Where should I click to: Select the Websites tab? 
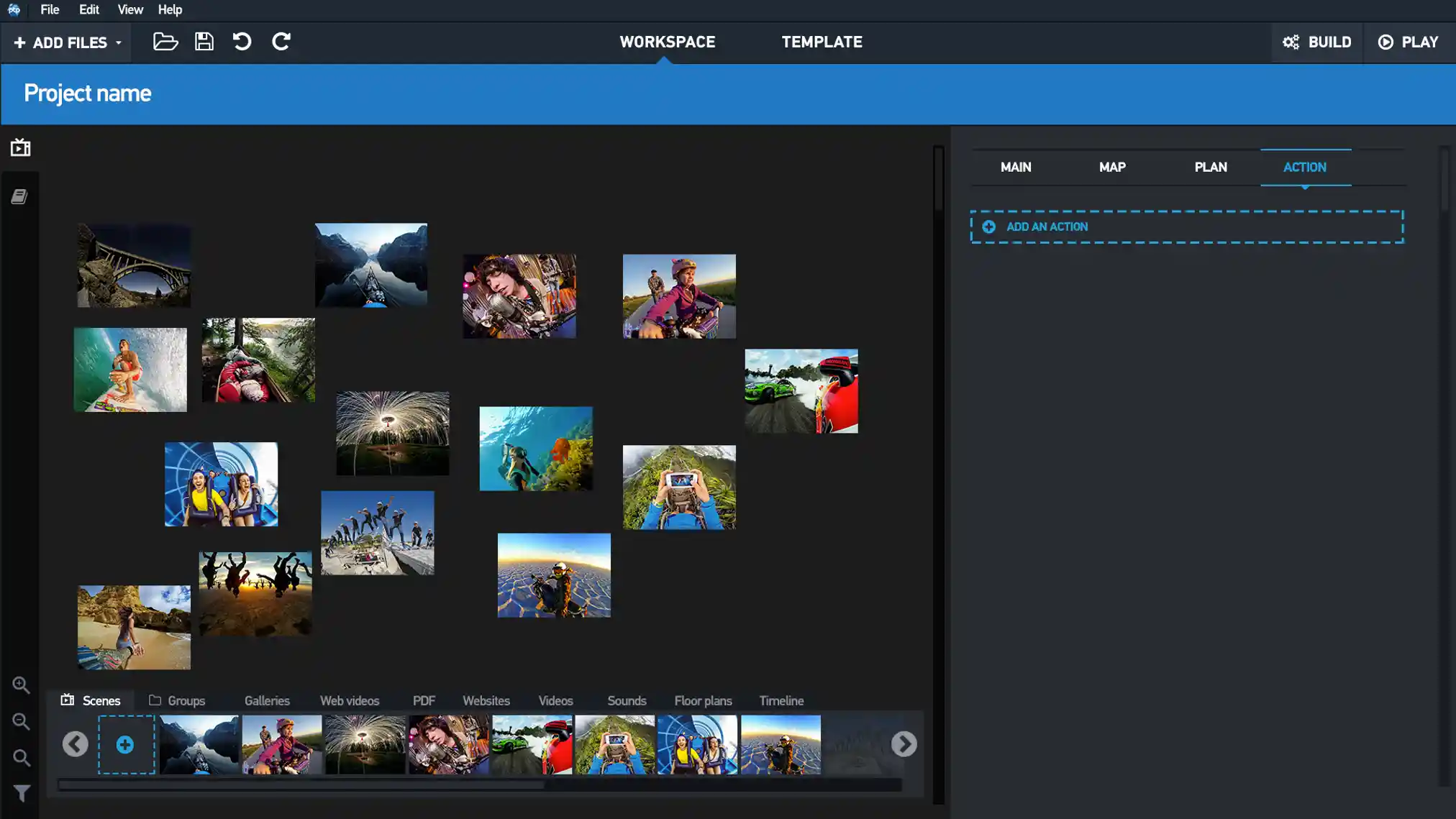(486, 700)
